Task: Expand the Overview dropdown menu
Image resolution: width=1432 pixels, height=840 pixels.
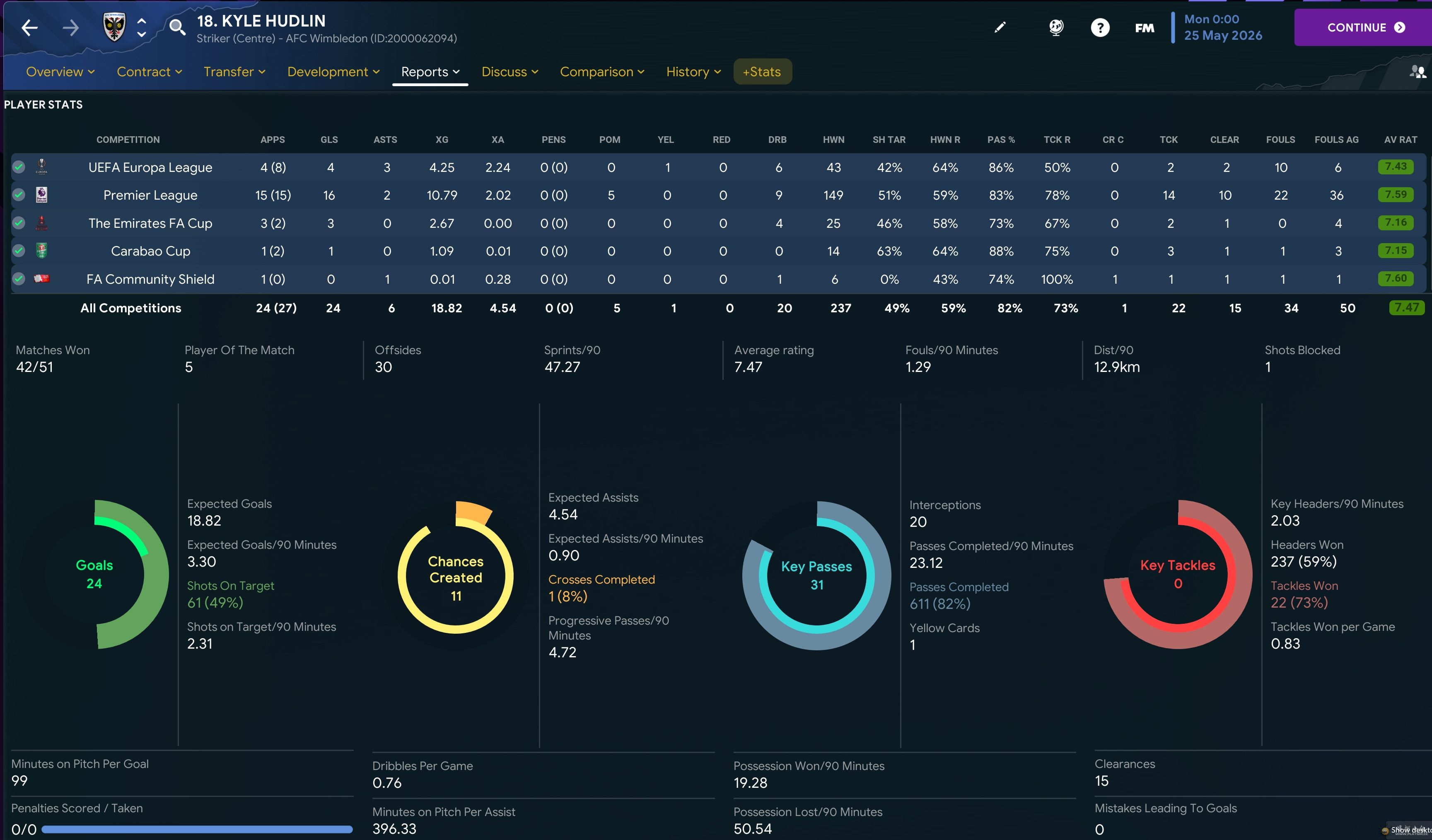Action: [x=60, y=72]
